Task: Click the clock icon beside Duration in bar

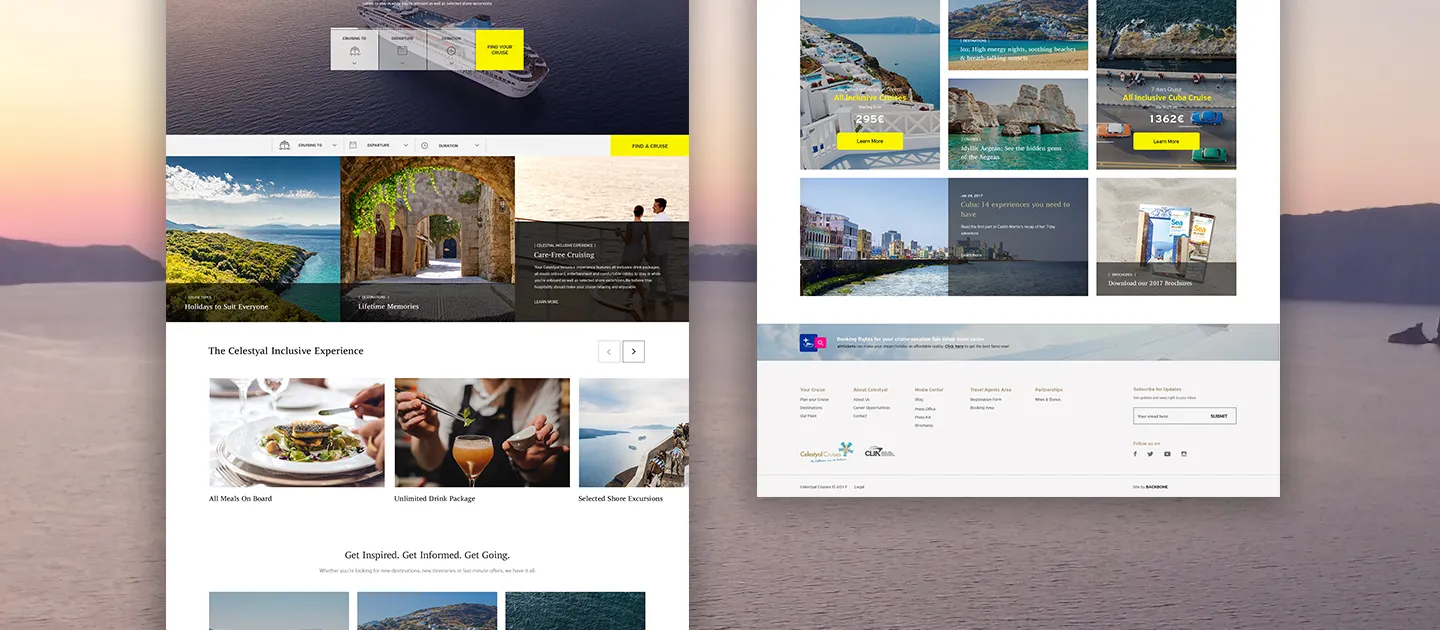Action: click(x=424, y=146)
